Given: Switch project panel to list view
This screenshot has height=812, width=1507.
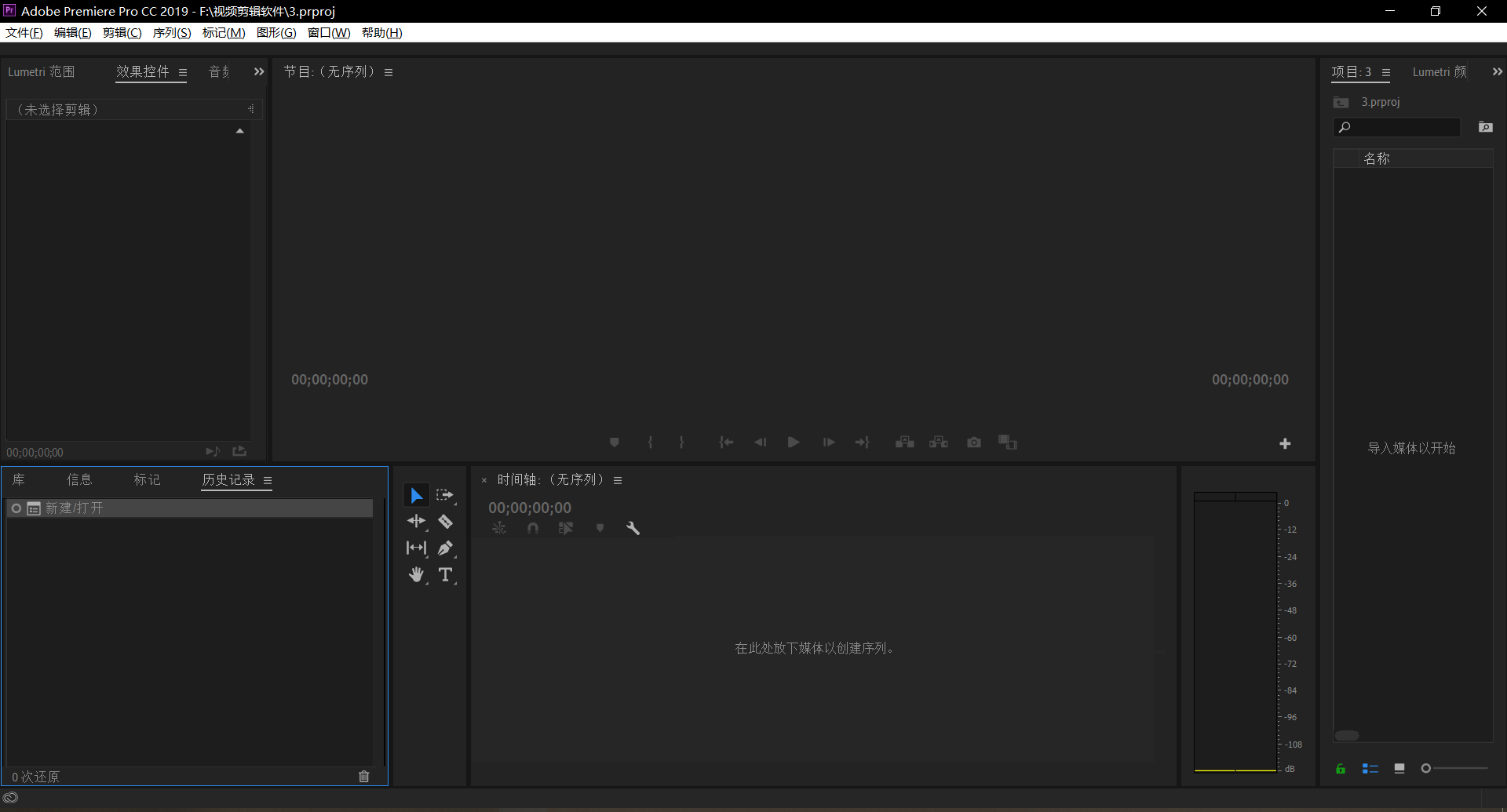Looking at the screenshot, I should pyautogui.click(x=1370, y=769).
